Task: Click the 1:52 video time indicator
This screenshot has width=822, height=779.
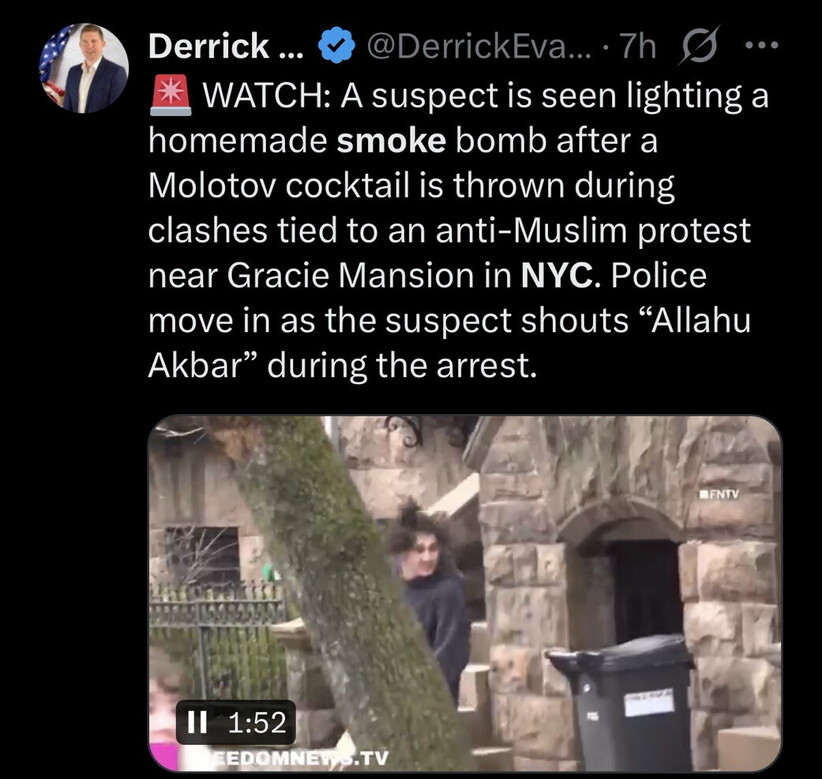Action: coord(257,722)
